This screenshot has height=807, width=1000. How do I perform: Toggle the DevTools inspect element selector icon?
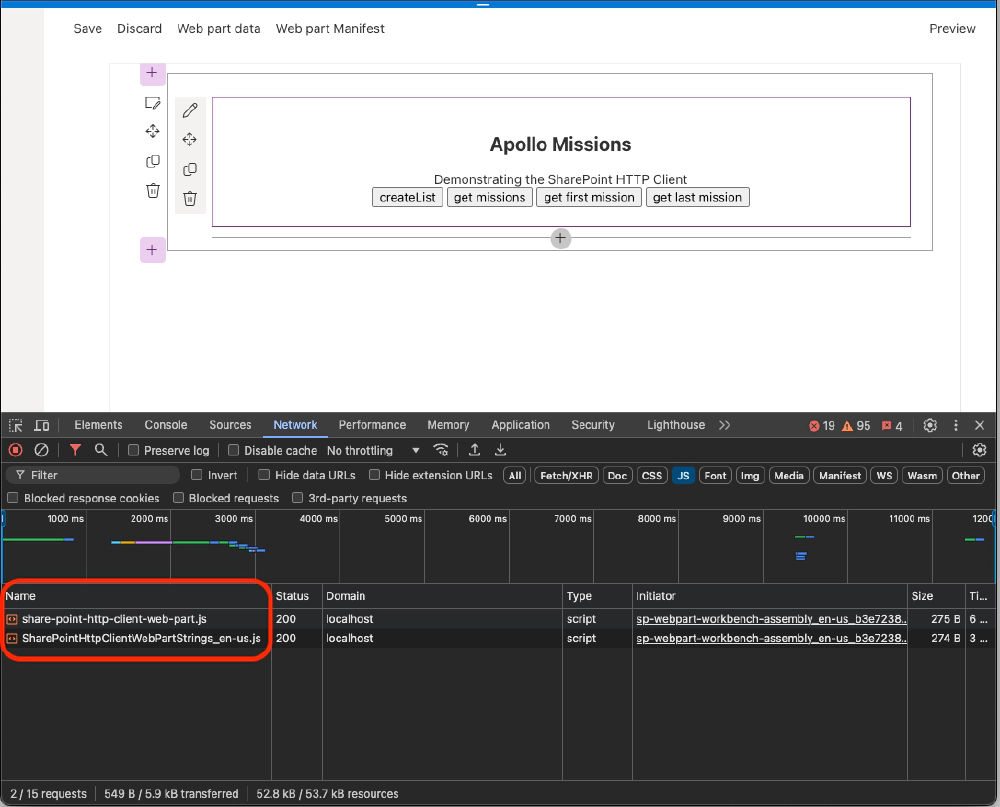click(15, 426)
